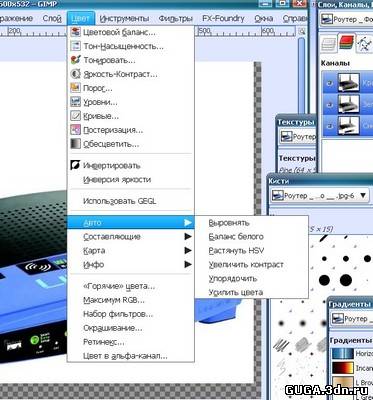373x400 pixels.
Task: Toggle visibility eye of the third channel
Action: tap(329, 126)
